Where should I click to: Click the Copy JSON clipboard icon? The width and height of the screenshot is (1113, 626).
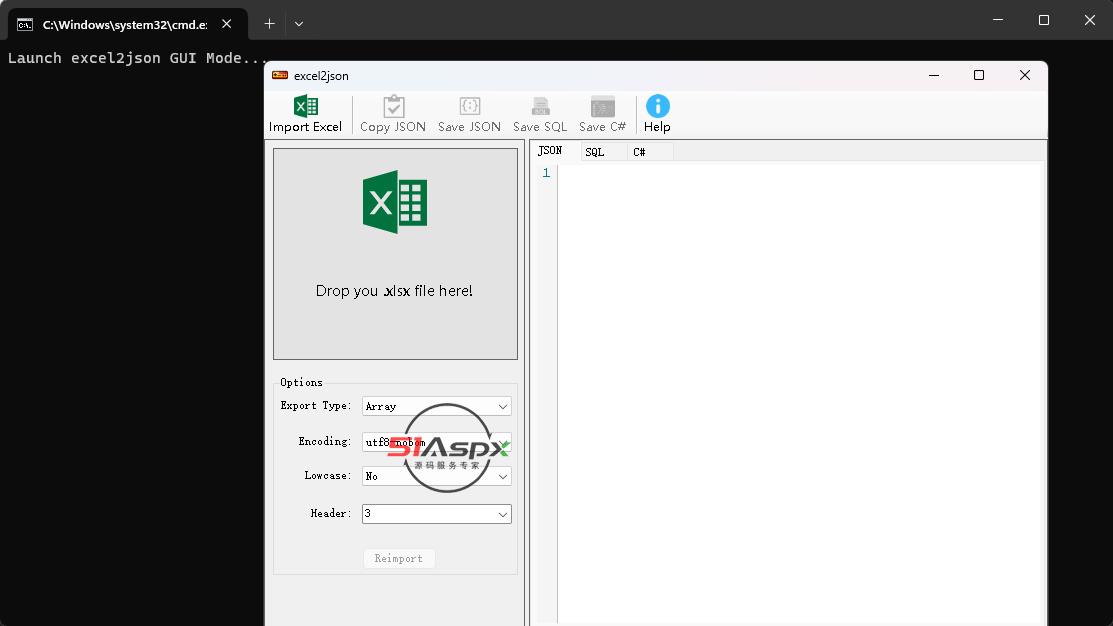pyautogui.click(x=393, y=107)
